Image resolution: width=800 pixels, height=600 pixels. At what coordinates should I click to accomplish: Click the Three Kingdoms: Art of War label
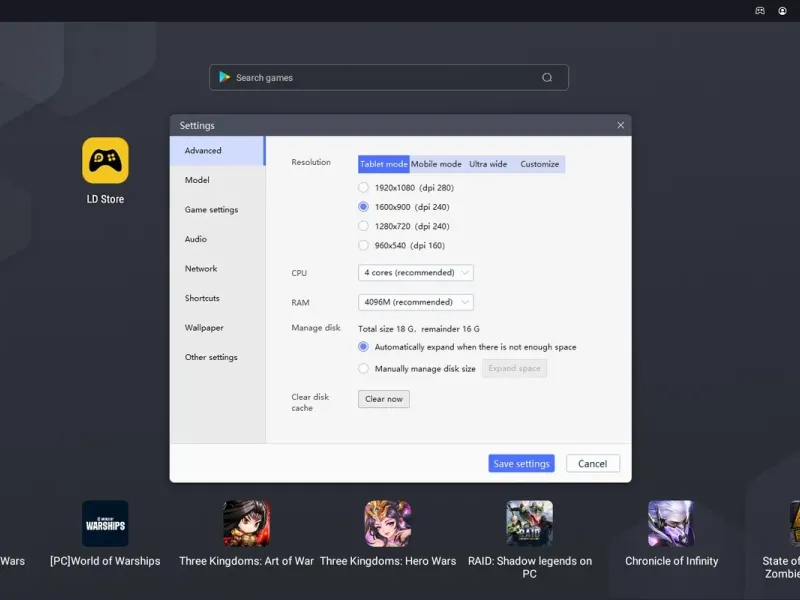[x=246, y=561]
